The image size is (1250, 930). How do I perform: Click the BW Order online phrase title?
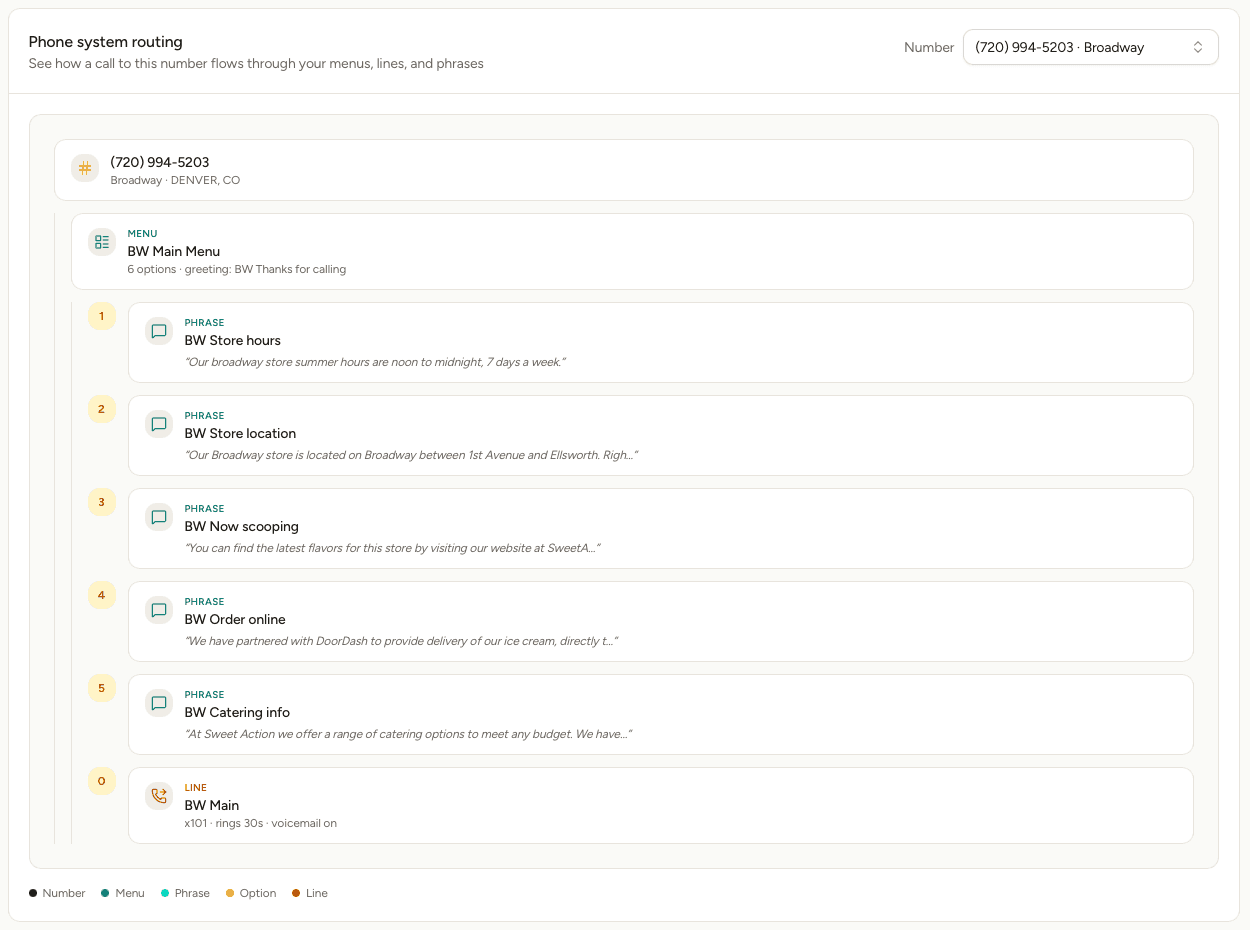tap(235, 619)
